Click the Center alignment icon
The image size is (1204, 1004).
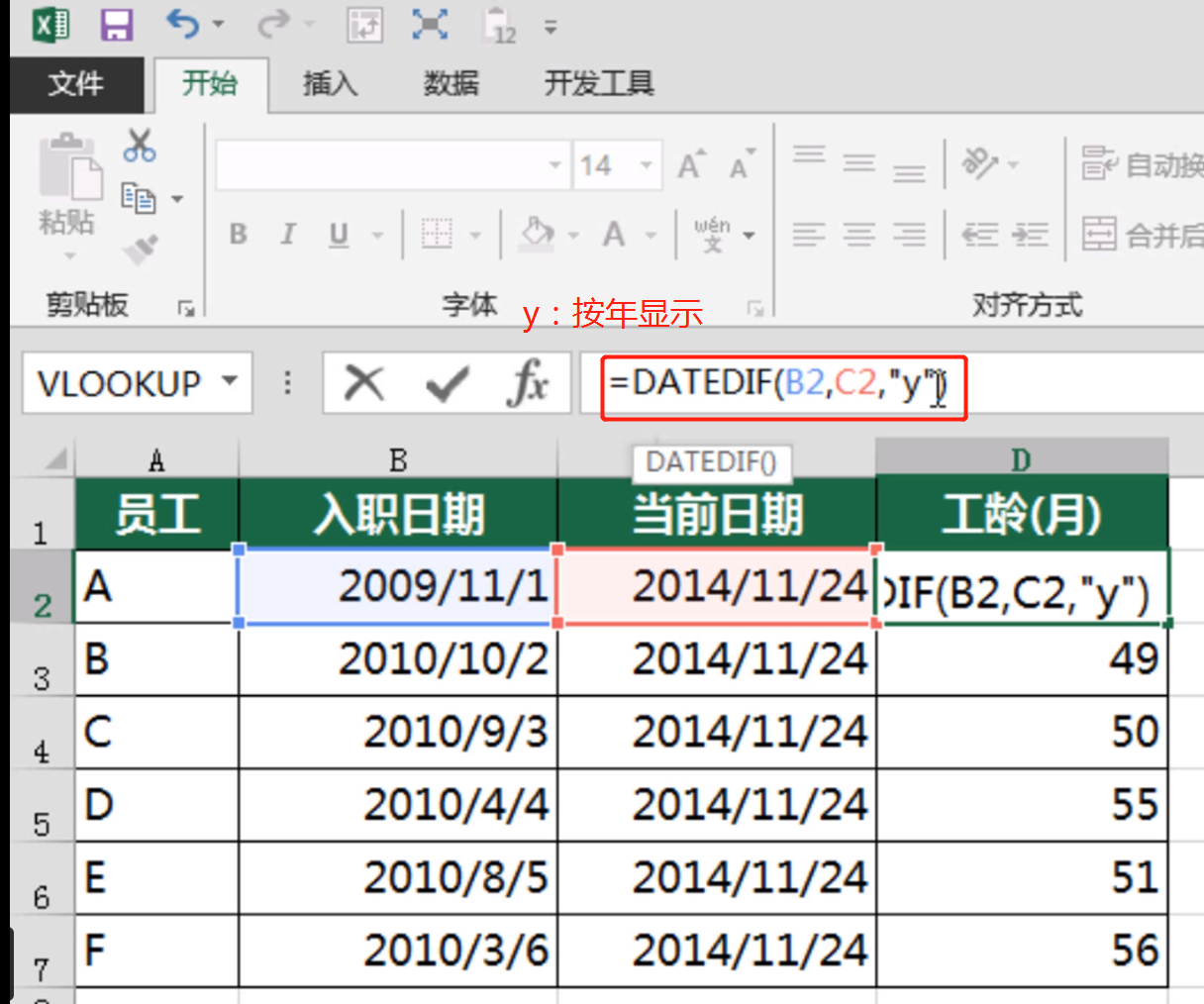[x=858, y=235]
